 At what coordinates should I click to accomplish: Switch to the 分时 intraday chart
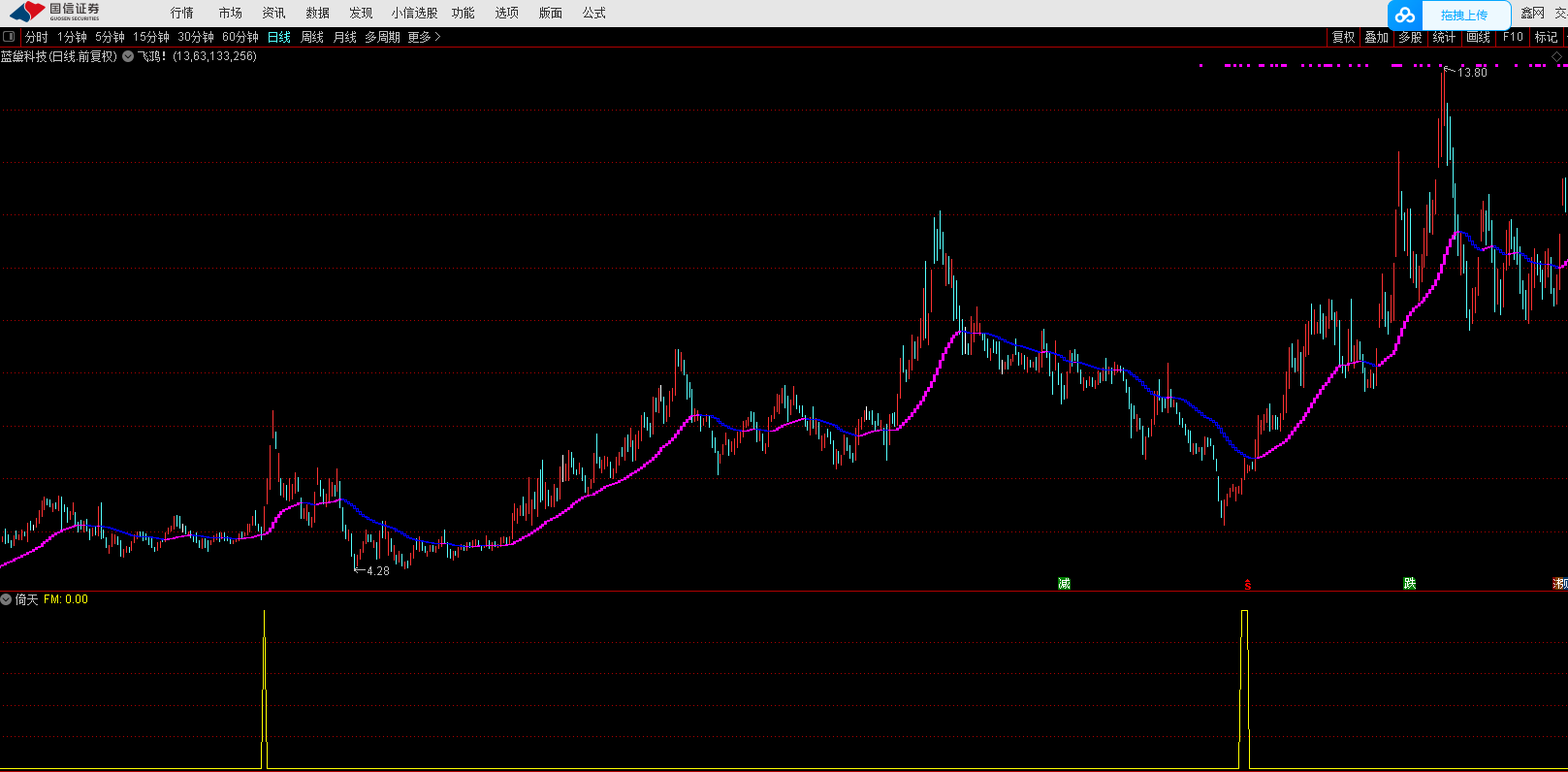37,37
